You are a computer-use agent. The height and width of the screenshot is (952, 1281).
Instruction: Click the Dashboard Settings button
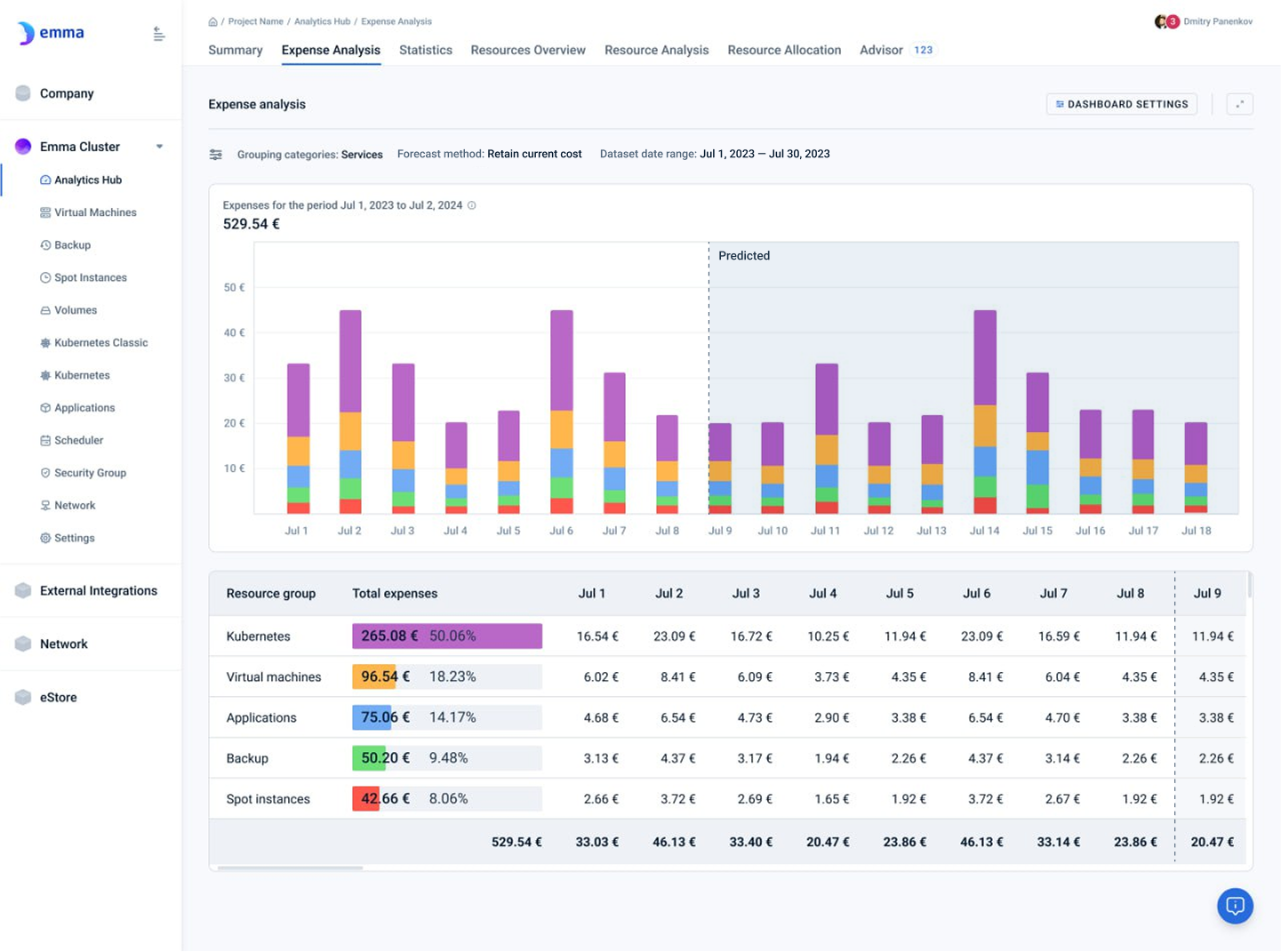click(1122, 104)
